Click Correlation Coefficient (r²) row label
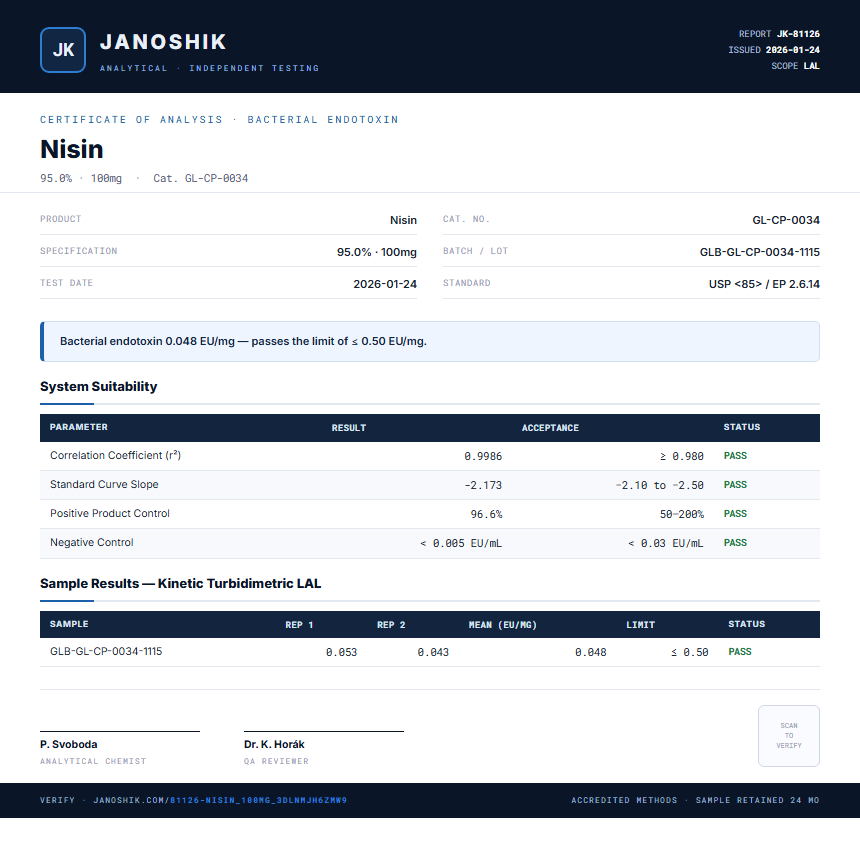This screenshot has width=860, height=846. click(x=115, y=455)
